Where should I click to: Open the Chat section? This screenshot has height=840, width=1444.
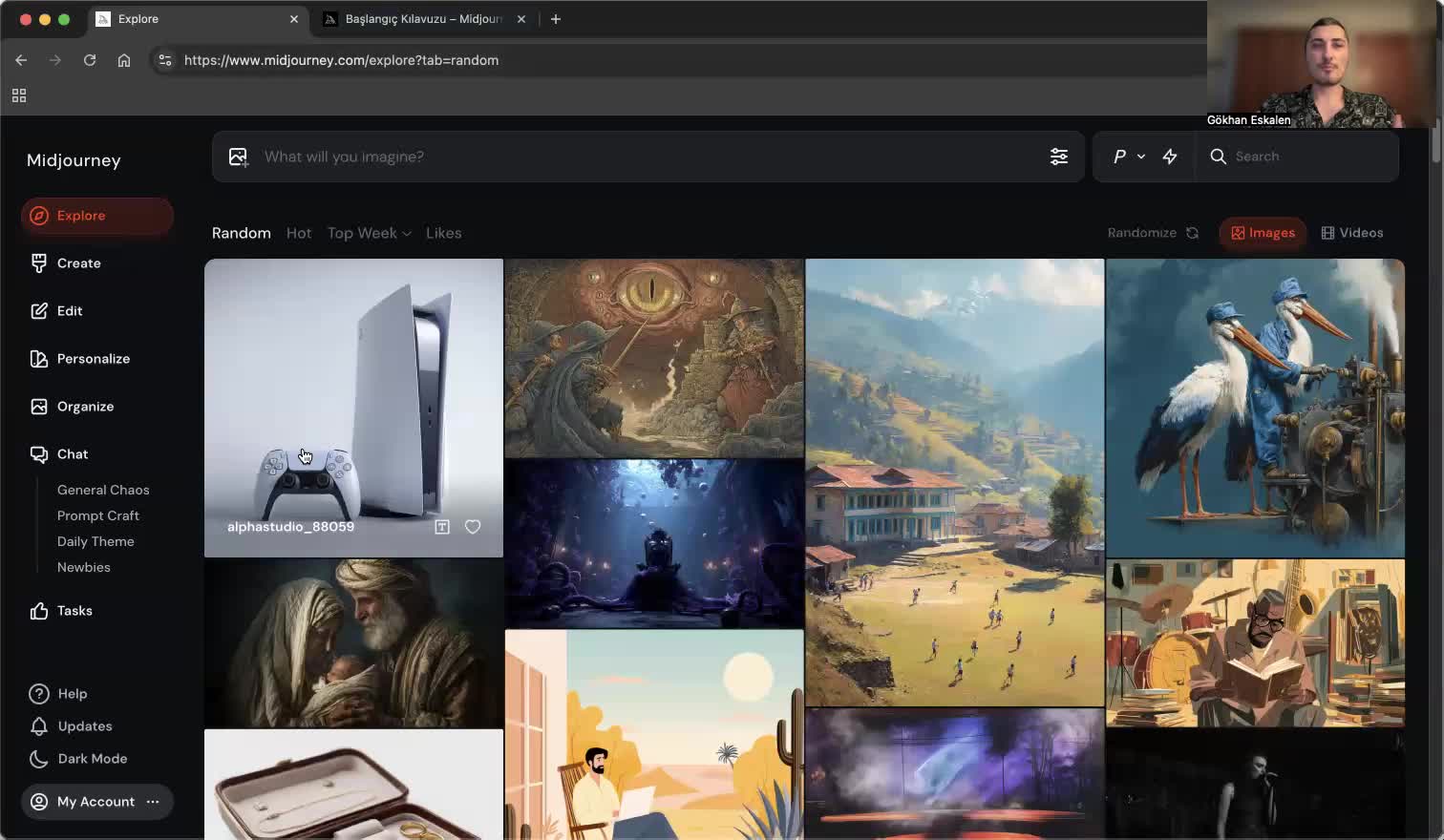click(x=59, y=454)
